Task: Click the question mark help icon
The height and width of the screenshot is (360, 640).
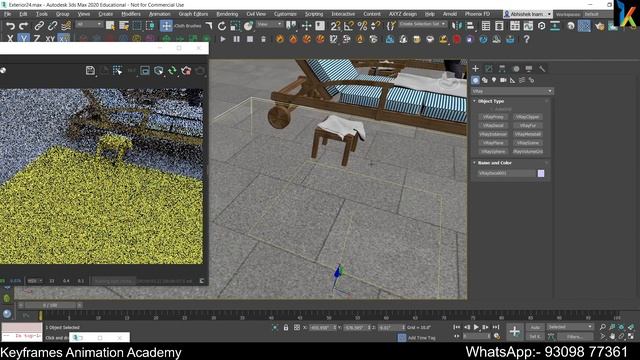Action: coord(526,39)
